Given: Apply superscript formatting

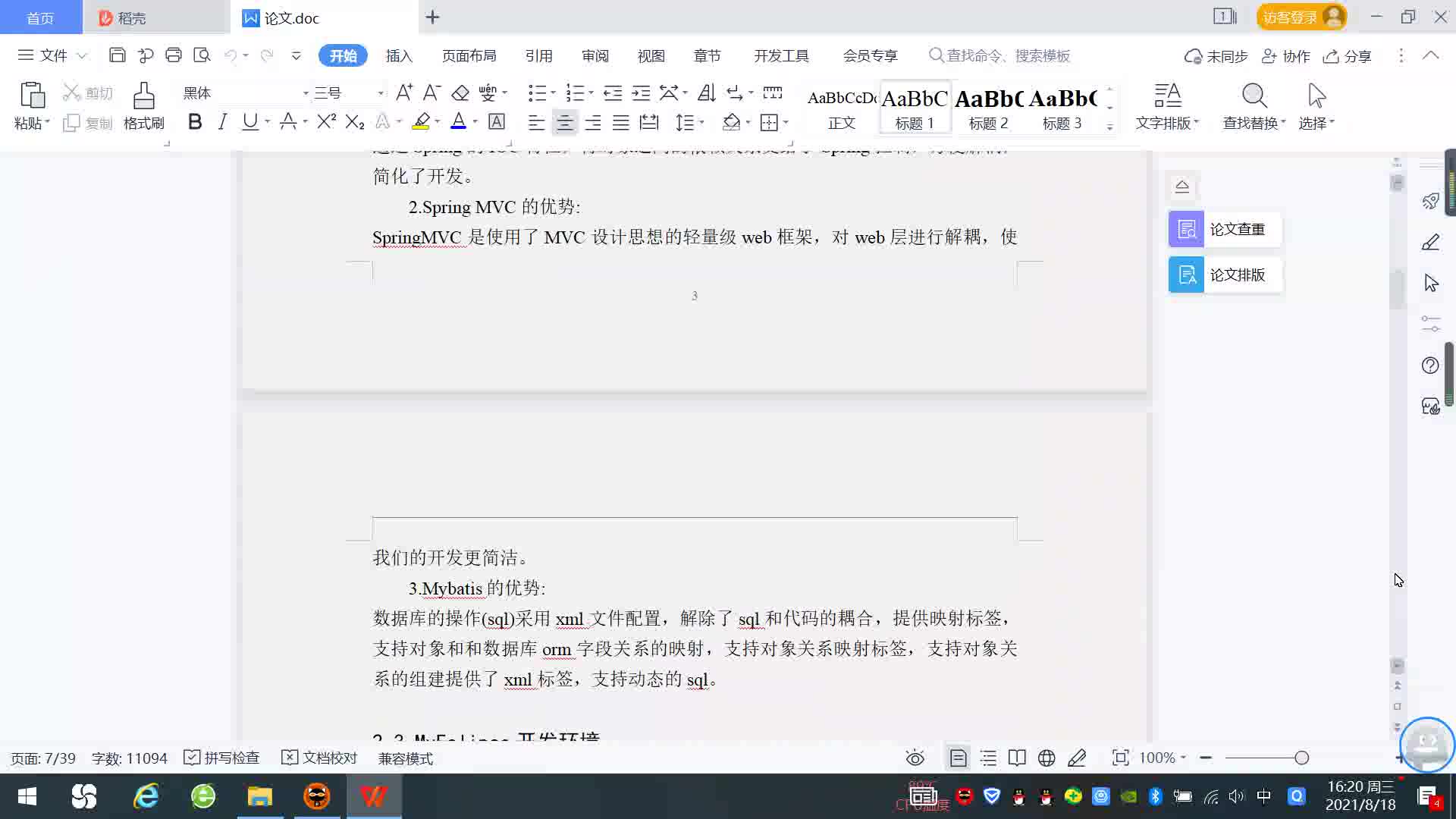Looking at the screenshot, I should 326,121.
